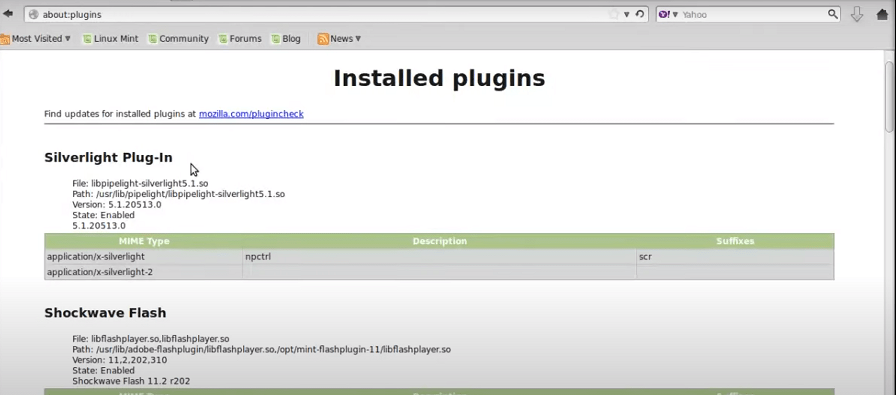The image size is (896, 395).
Task: Select the adobe-flashplugin path line
Action: tap(261, 349)
